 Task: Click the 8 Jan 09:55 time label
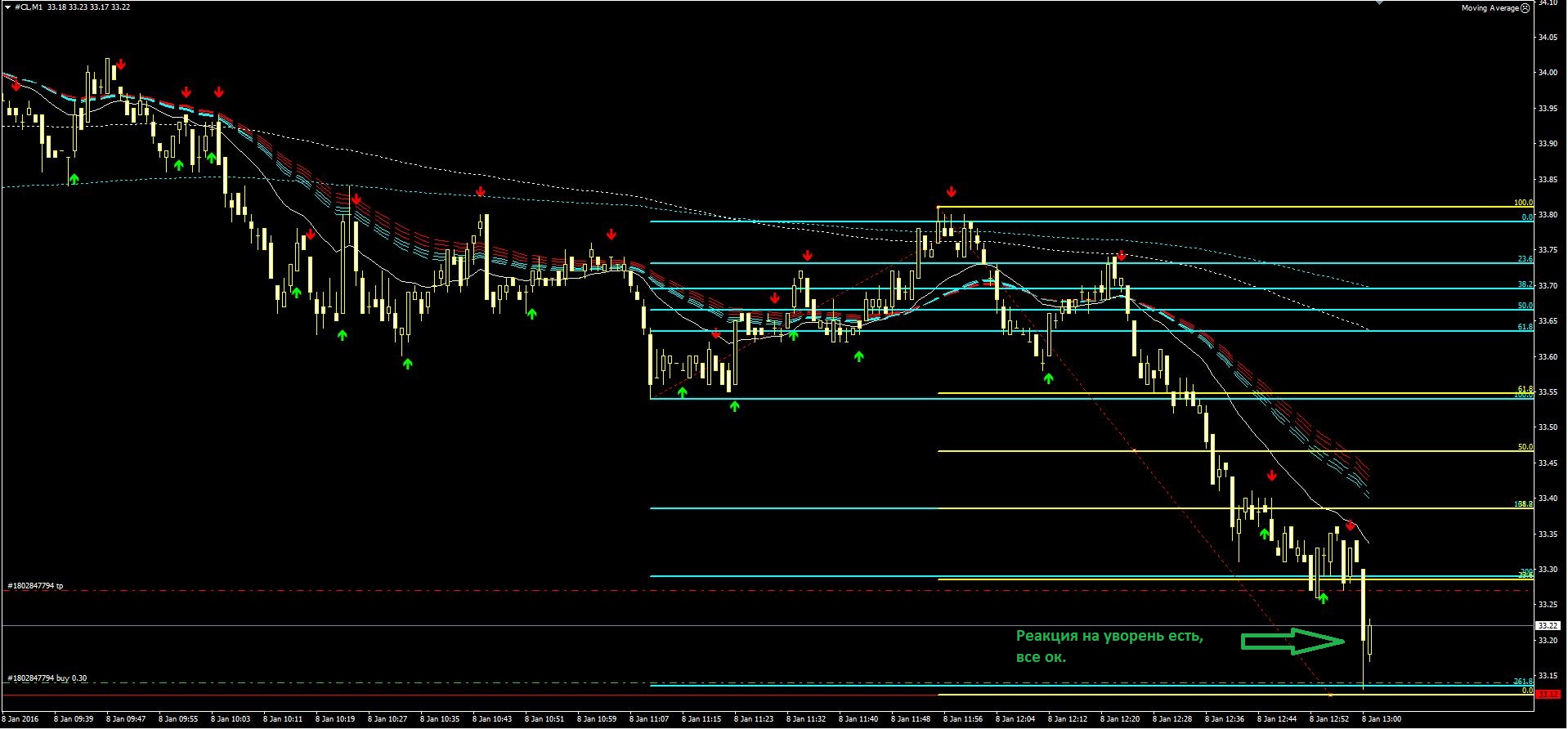[178, 719]
